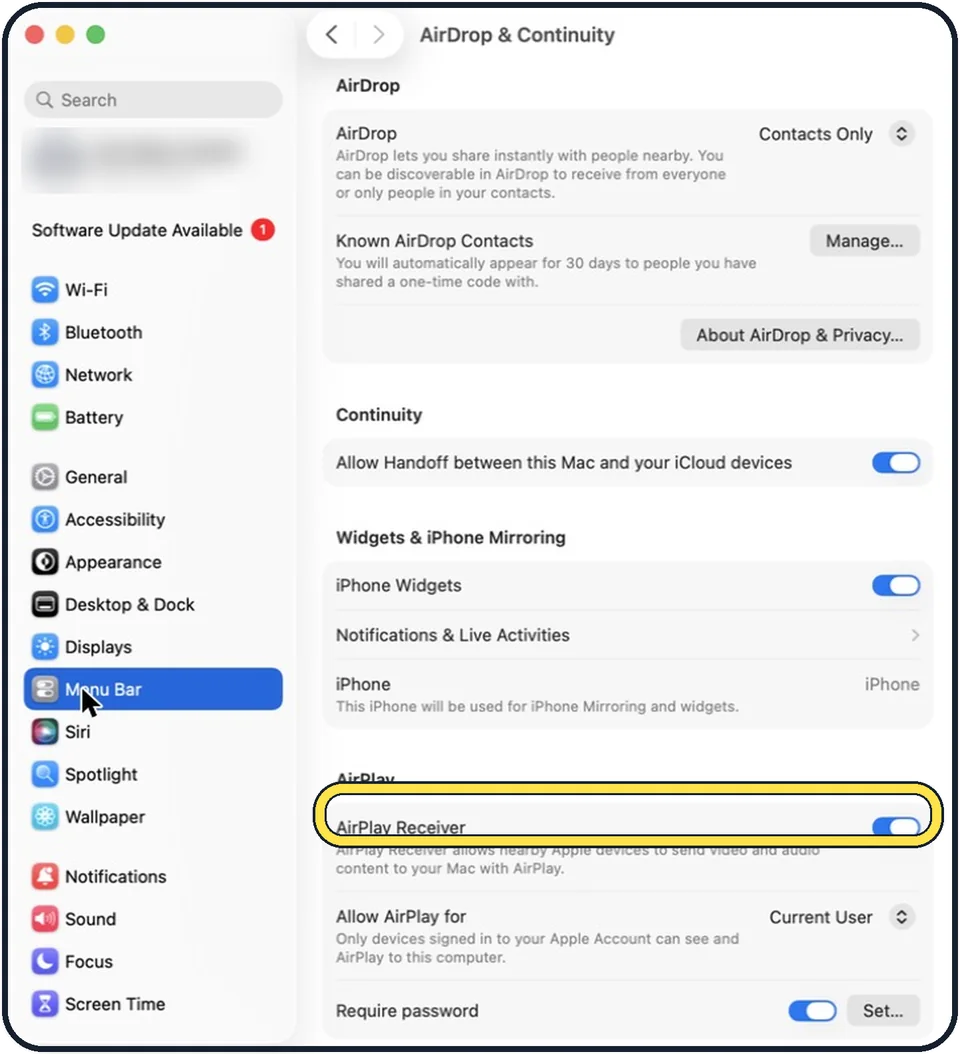Screen dimensions: 960x1054
Task: Click Manage… for Known AirDrop Contacts
Action: (x=864, y=241)
